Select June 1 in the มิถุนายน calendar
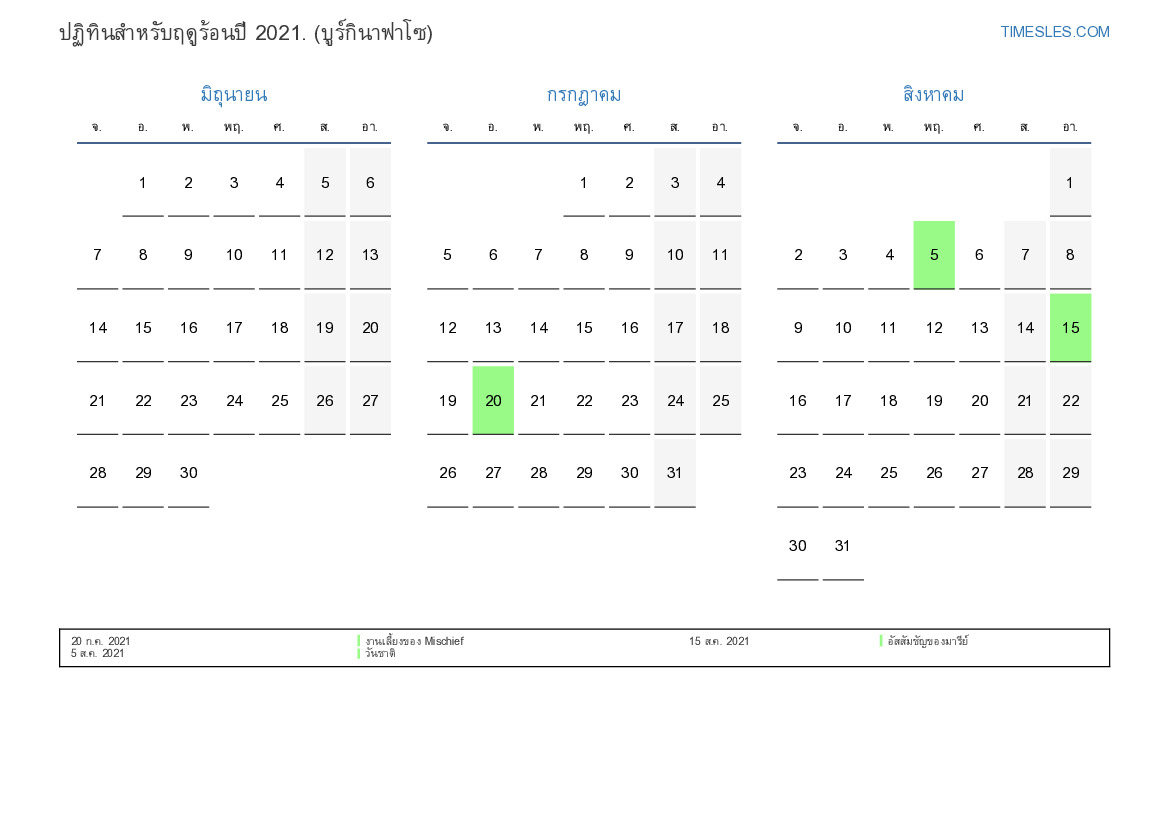The image size is (1169, 827). [143, 183]
